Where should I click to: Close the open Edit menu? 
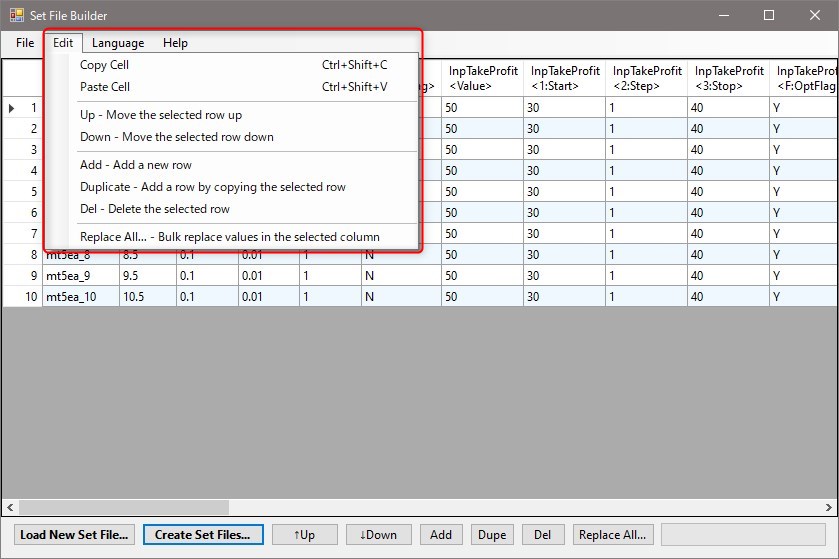point(63,43)
